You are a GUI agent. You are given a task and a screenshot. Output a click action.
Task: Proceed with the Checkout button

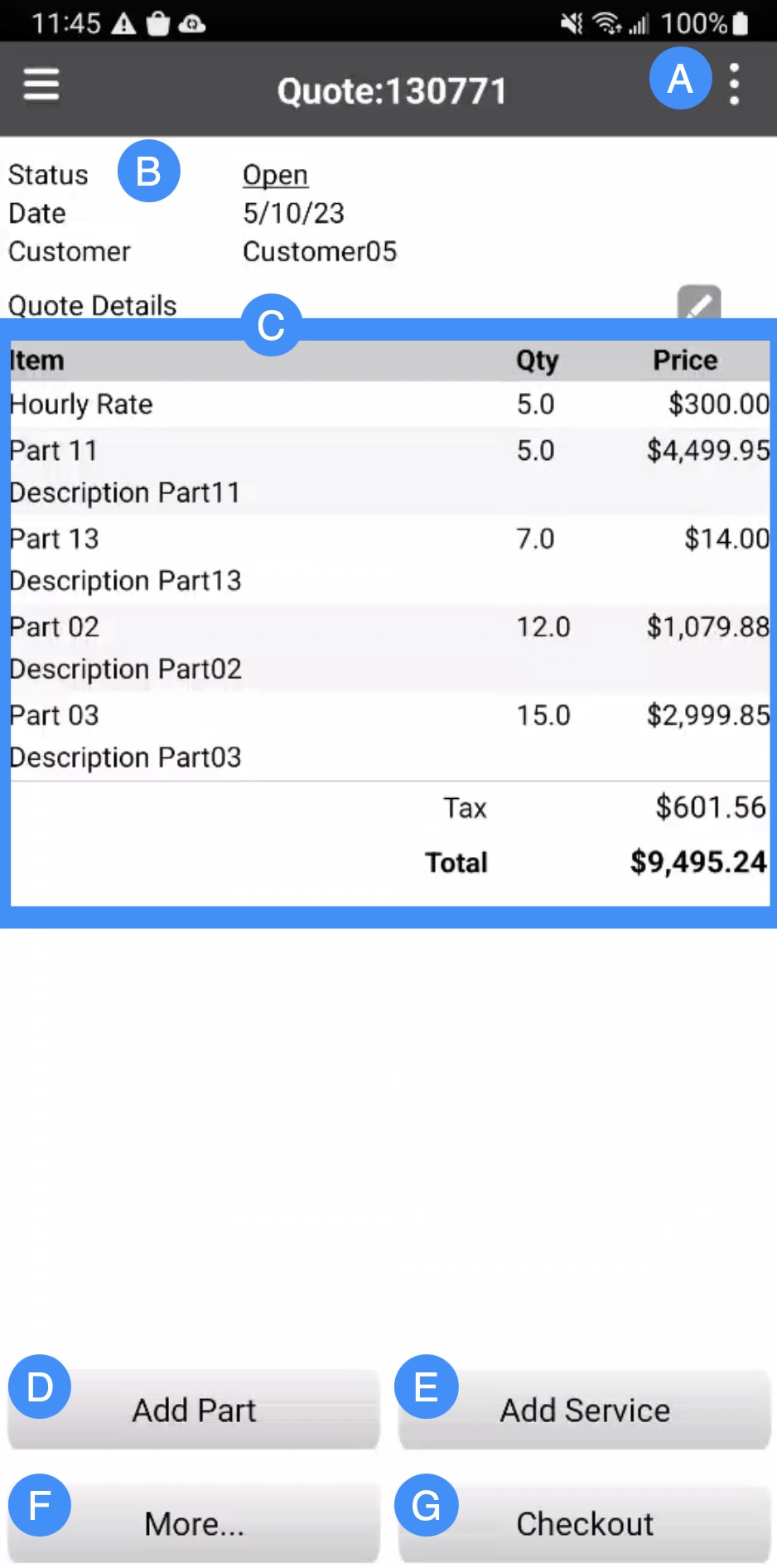584,1523
